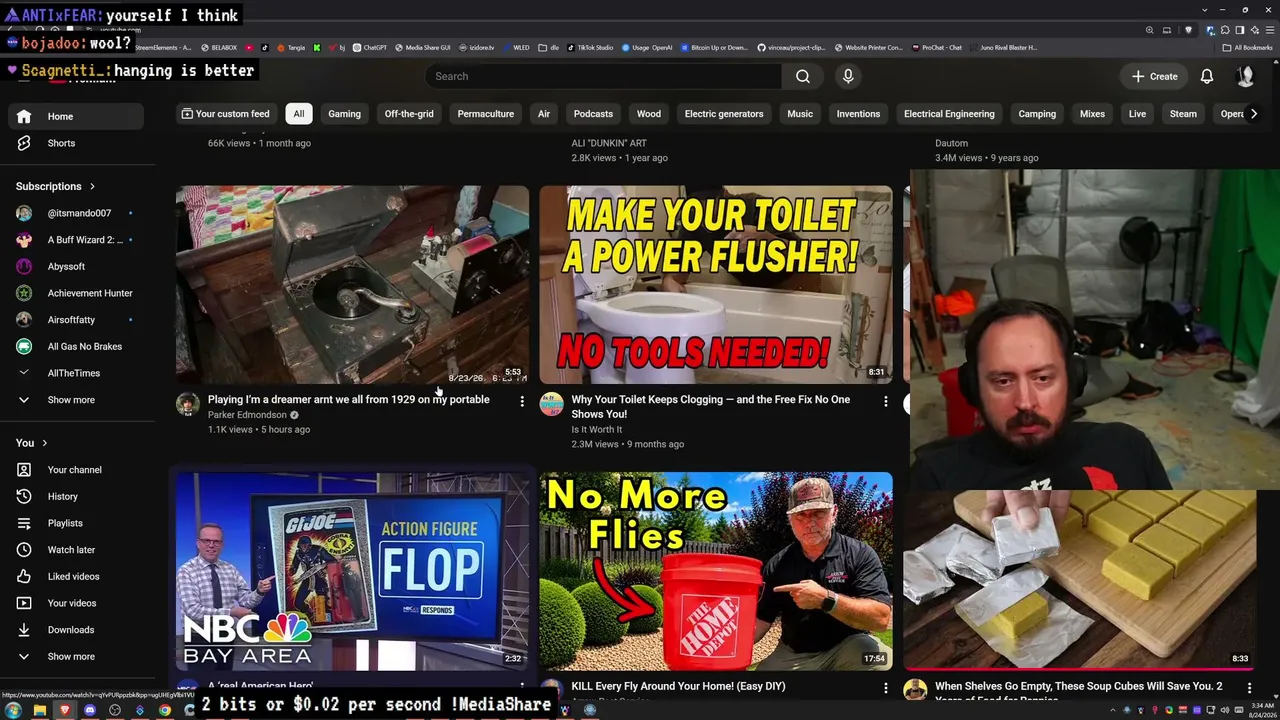Open All Gas No Brakes subscription
Image resolution: width=1280 pixels, height=720 pixels.
click(76, 347)
